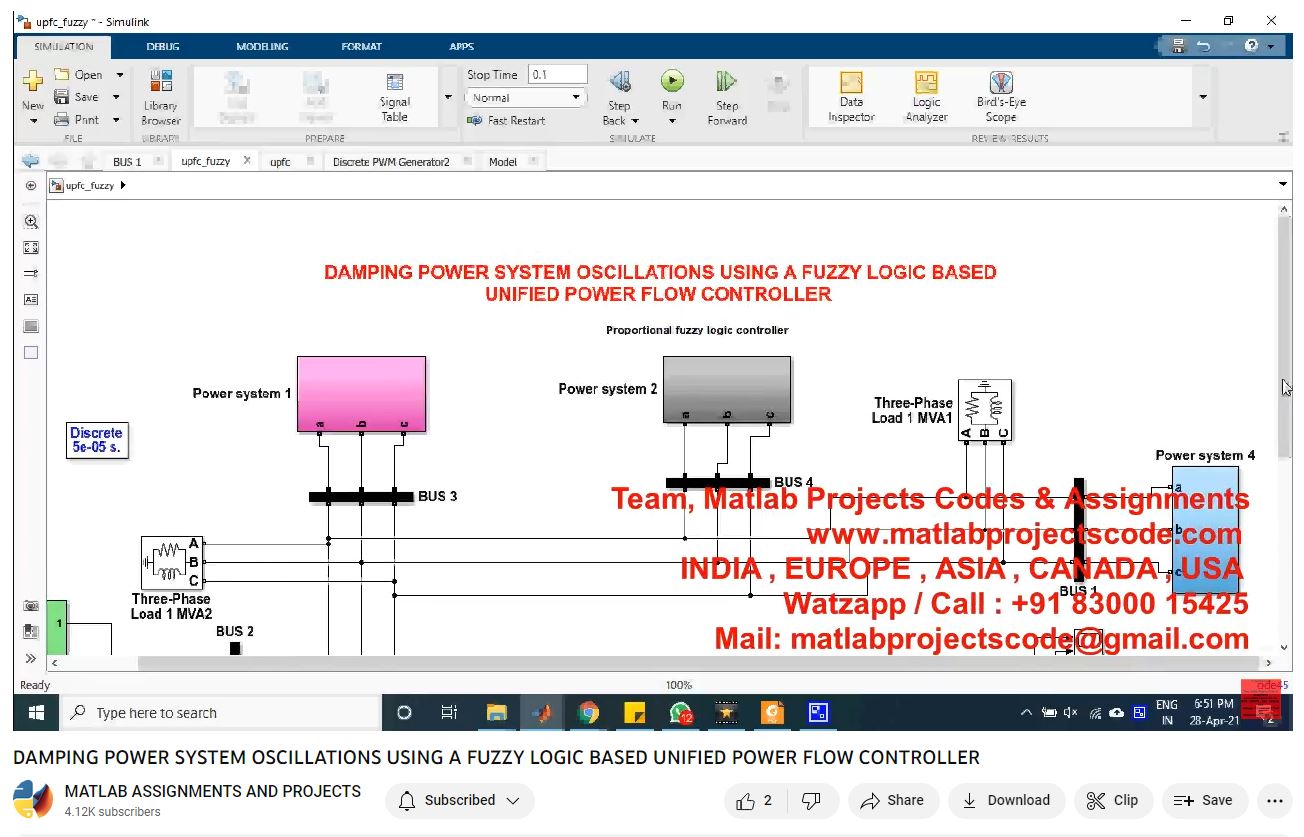
Task: Switch to the MODELING ribbon tab
Action: [262, 46]
